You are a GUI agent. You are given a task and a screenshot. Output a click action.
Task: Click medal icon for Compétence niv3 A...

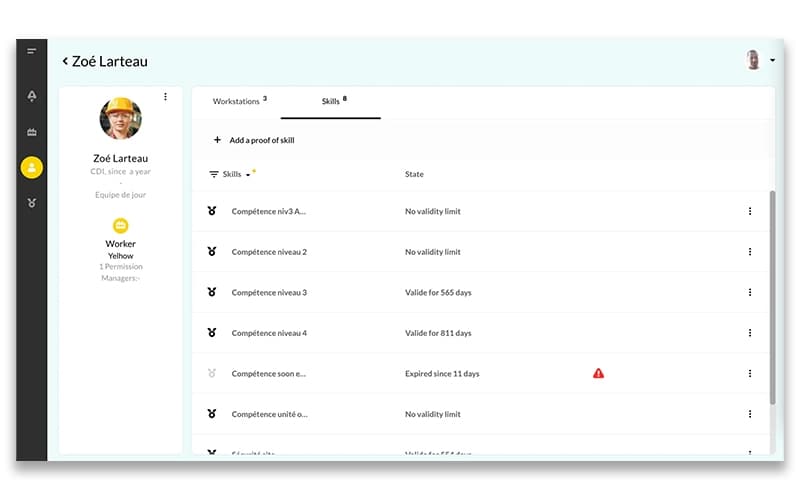coord(212,211)
